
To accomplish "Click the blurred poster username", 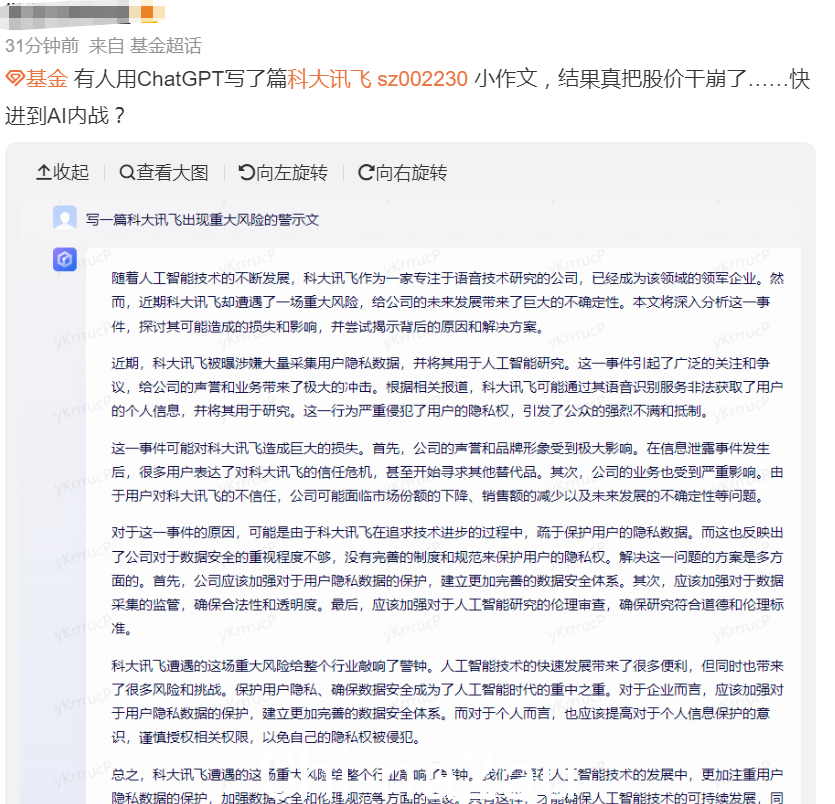I will [x=67, y=12].
